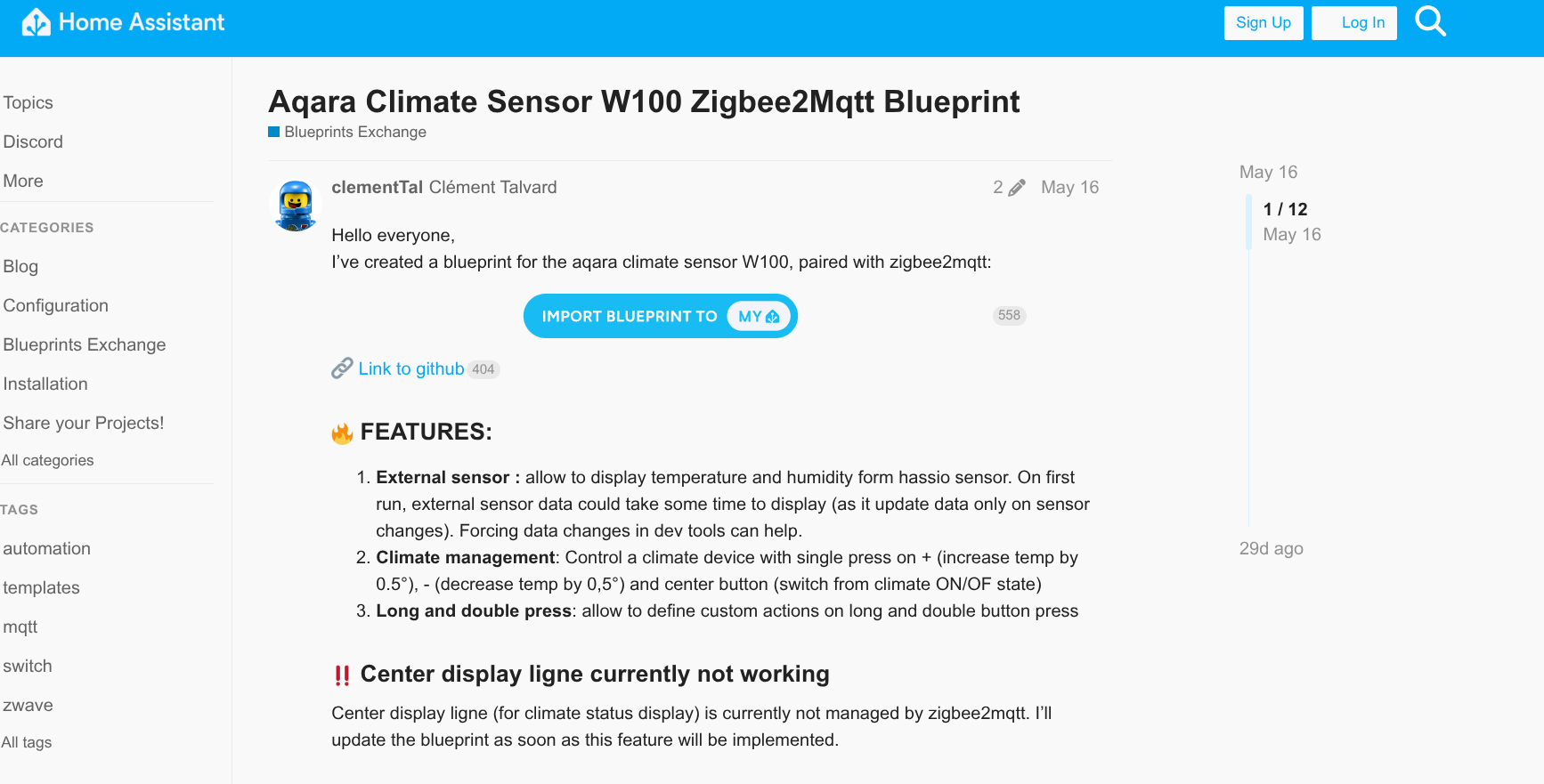Open the Blueprints Exchange breadcrumb under title
The width and height of the screenshot is (1544, 784).
point(355,132)
